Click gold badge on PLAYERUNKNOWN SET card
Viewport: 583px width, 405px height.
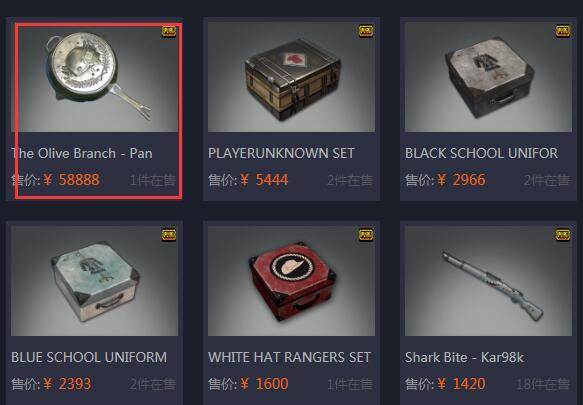(366, 31)
